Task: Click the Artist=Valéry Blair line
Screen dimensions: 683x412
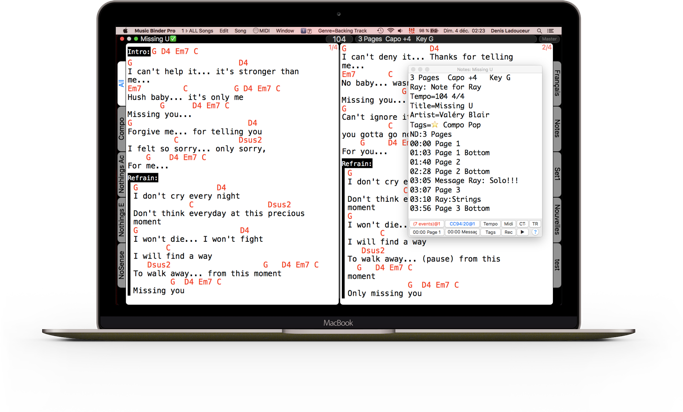Action: coord(450,115)
